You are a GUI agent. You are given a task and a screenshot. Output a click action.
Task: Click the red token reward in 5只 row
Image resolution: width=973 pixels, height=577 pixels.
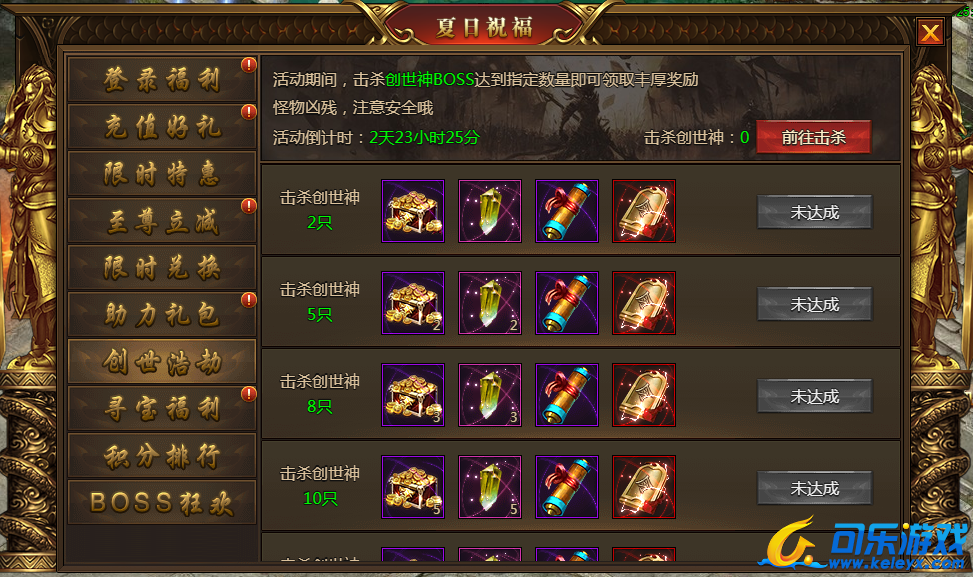point(643,303)
